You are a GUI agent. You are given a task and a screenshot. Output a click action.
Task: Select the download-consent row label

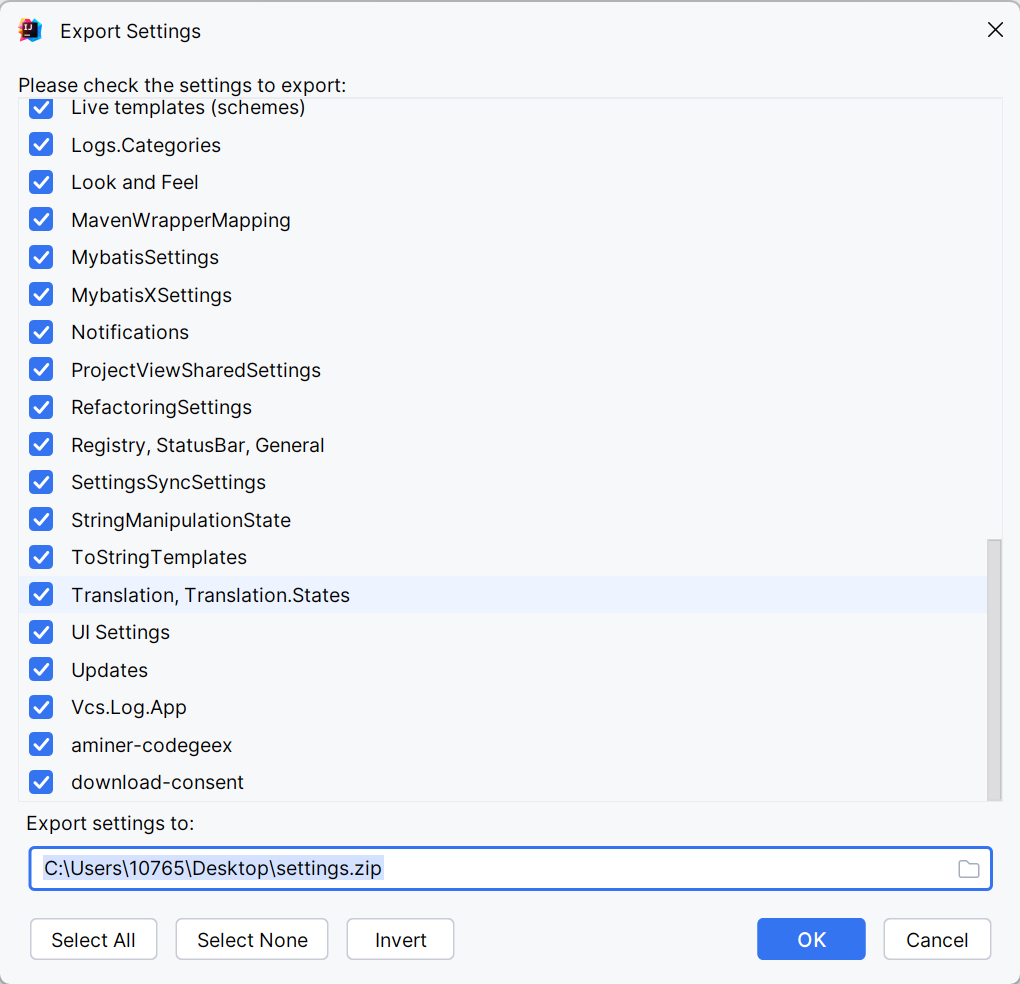pyautogui.click(x=157, y=782)
